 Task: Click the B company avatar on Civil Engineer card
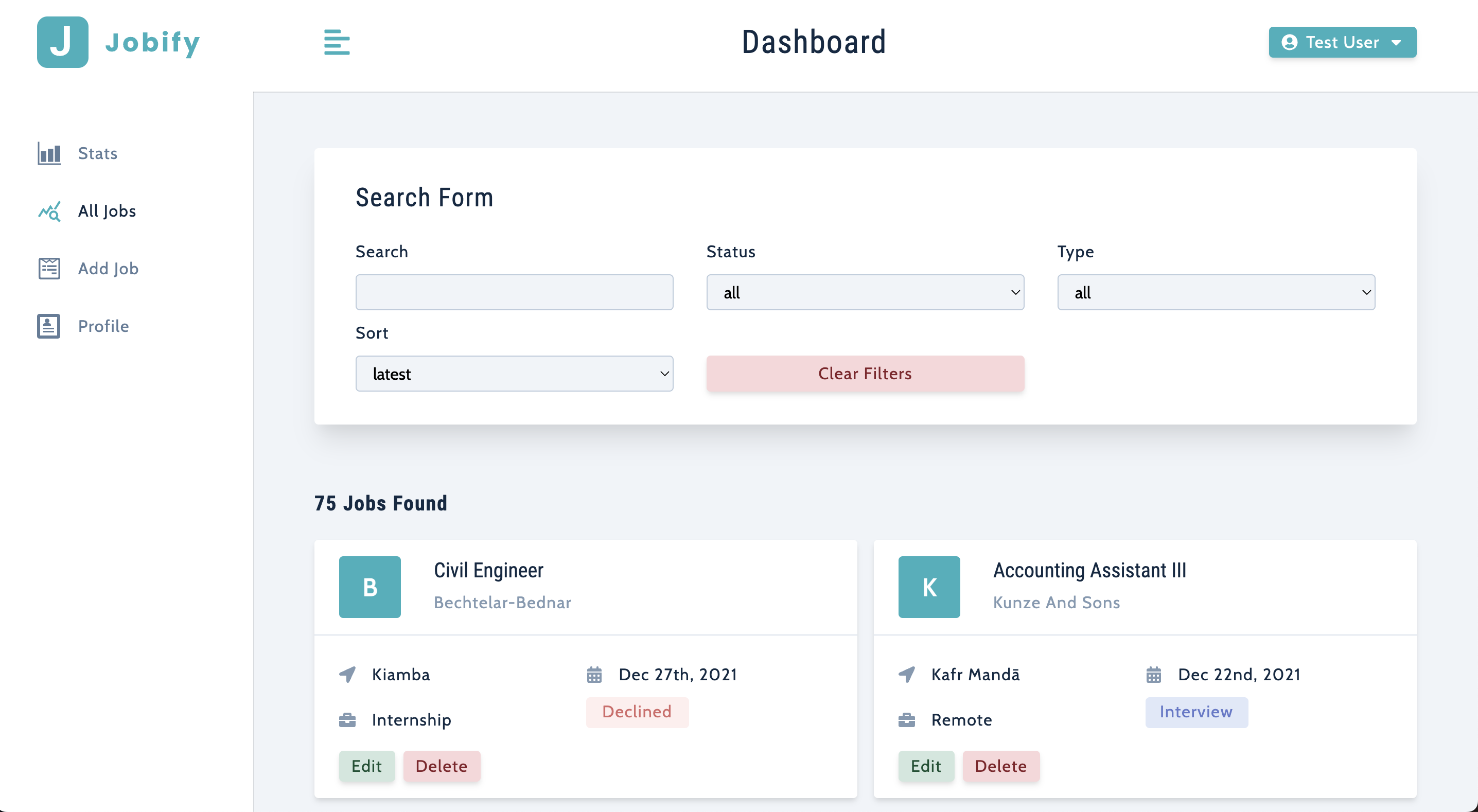[x=369, y=587]
